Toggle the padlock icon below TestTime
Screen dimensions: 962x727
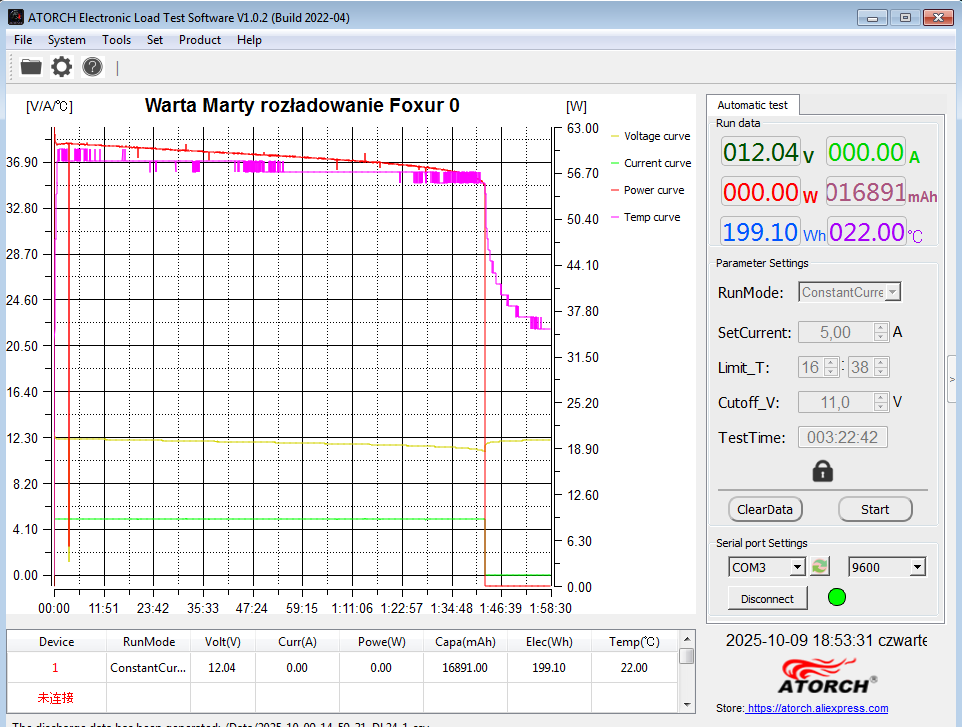coord(822,471)
